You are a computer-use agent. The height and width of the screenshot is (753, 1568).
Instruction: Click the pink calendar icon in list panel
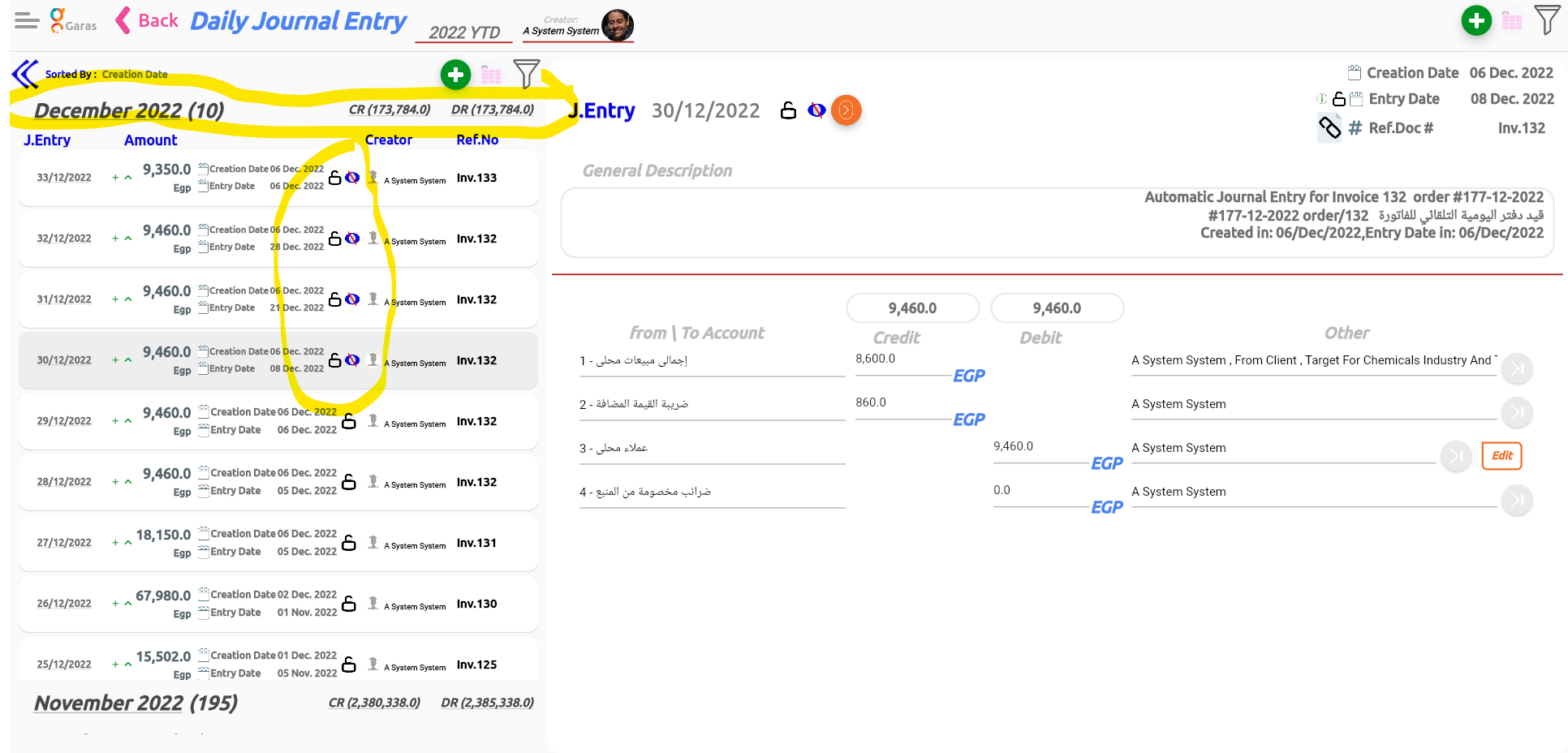click(x=491, y=75)
